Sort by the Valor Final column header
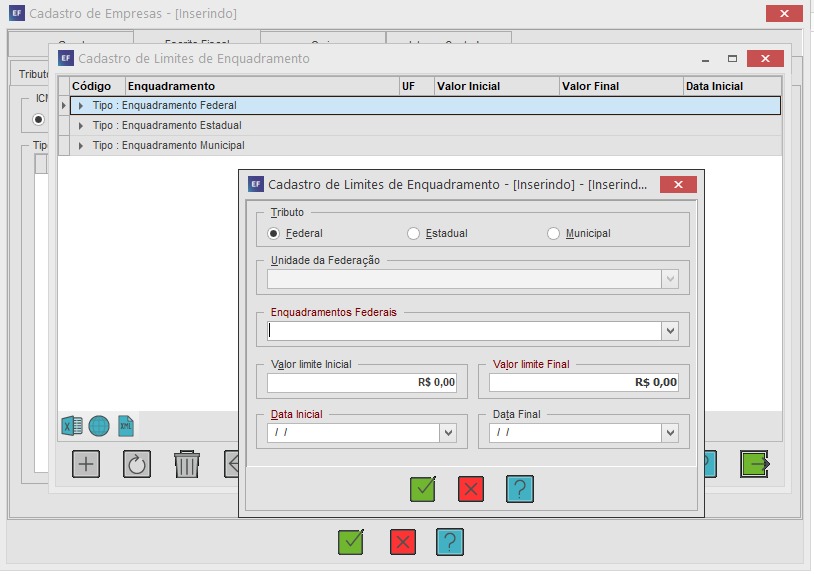The width and height of the screenshot is (814, 574). (621, 86)
